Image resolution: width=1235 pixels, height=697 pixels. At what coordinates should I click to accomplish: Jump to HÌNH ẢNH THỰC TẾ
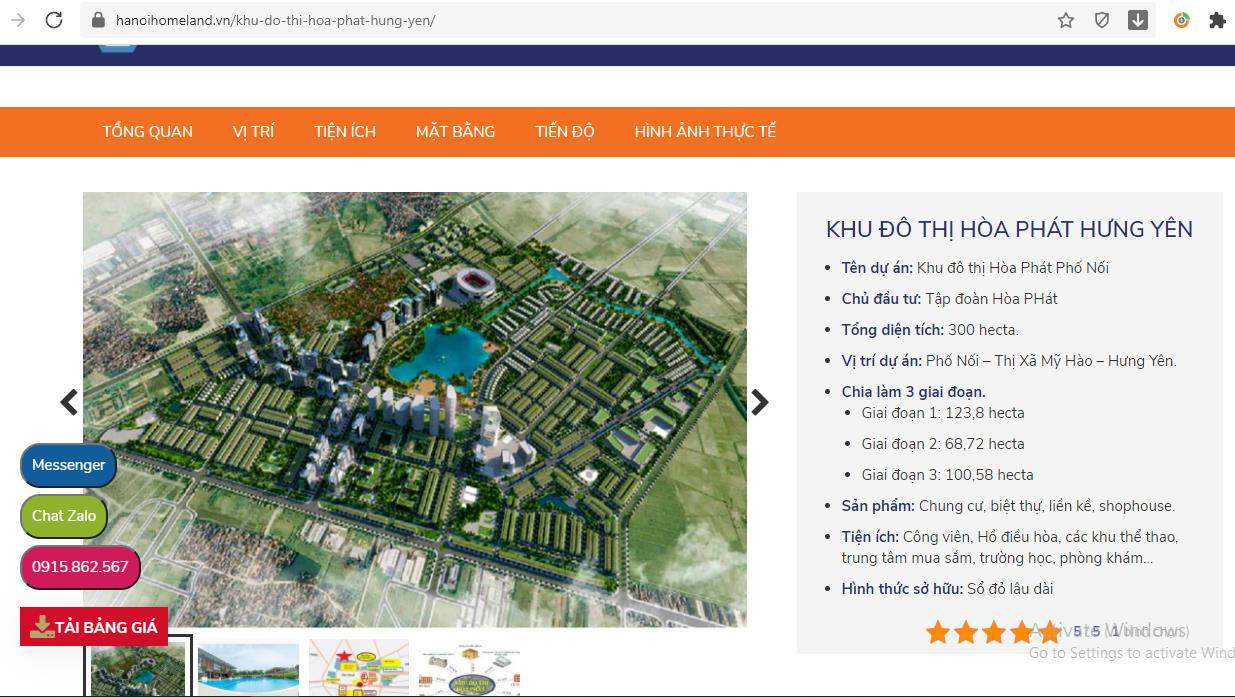(x=705, y=132)
